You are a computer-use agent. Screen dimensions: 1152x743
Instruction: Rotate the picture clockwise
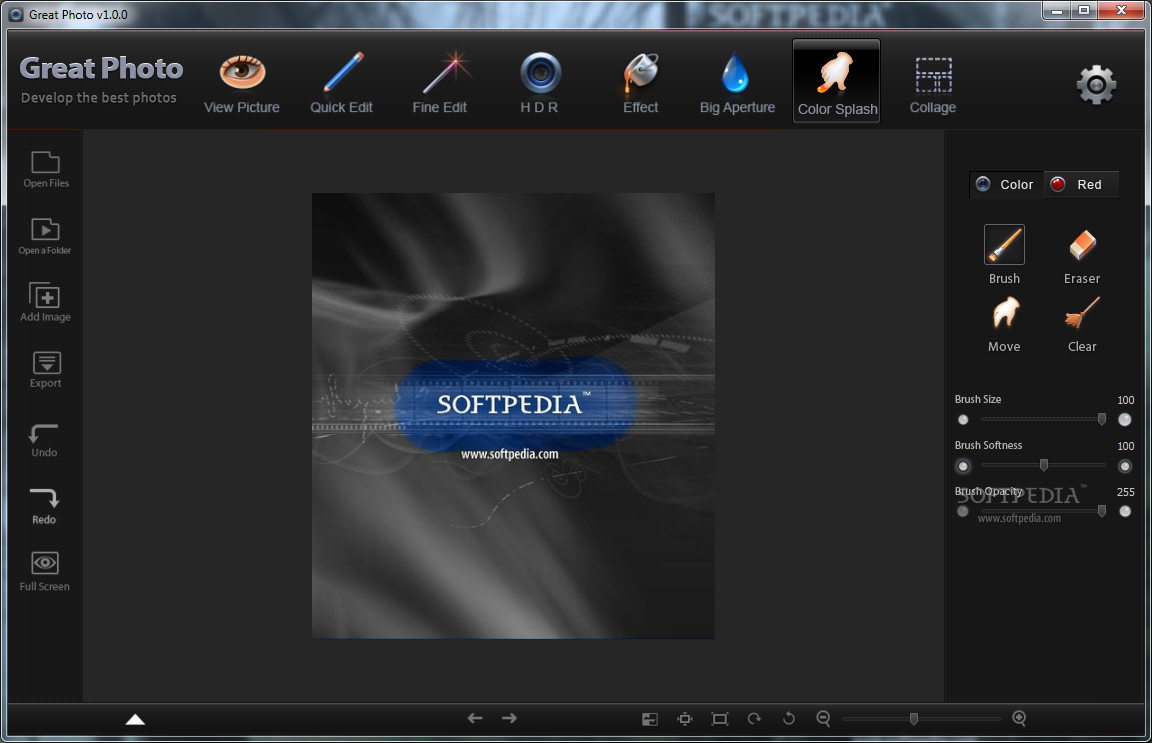click(x=754, y=719)
